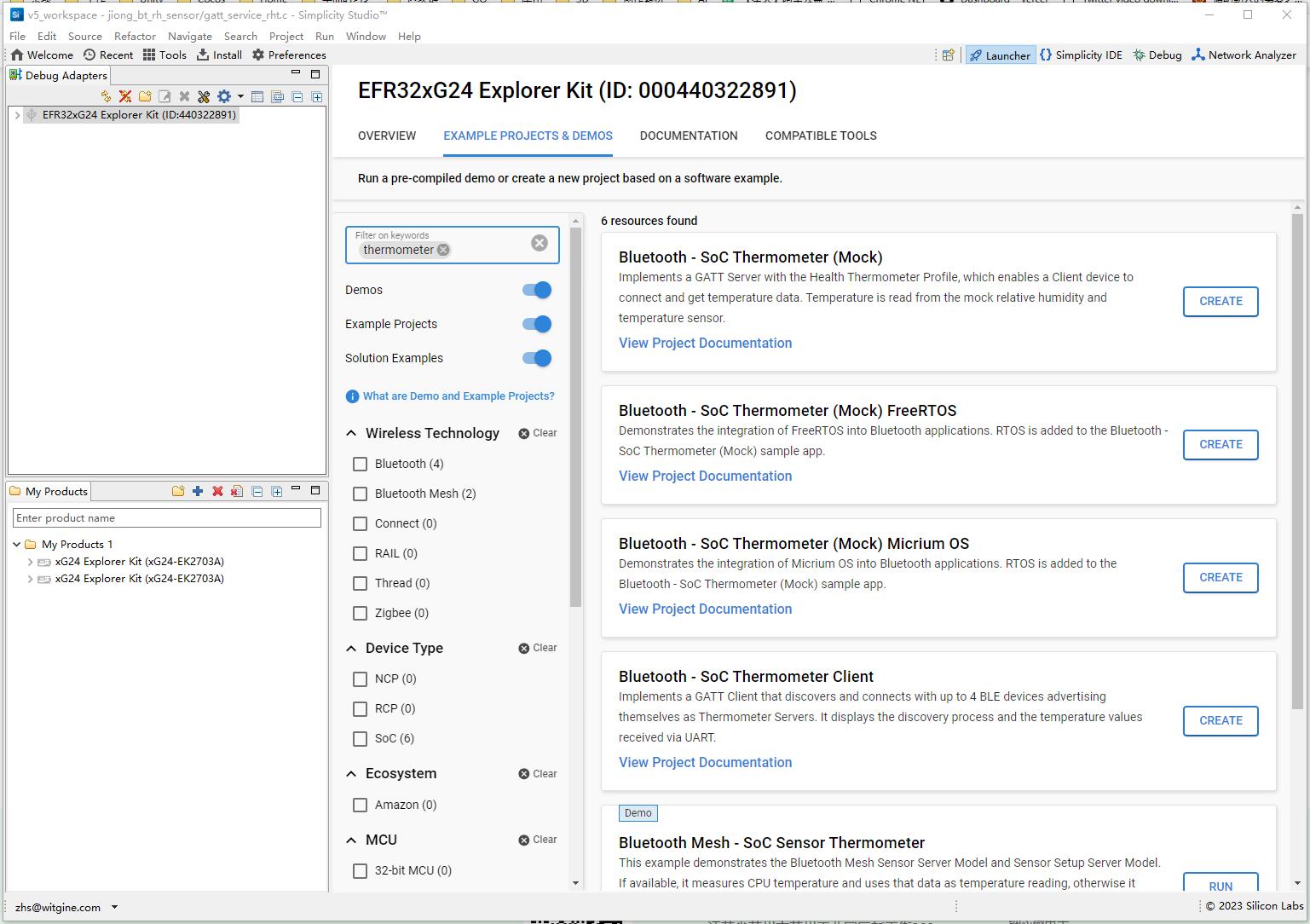1310x924 pixels.
Task: Create the SoC Thermometer (Mock) project
Action: (x=1221, y=301)
